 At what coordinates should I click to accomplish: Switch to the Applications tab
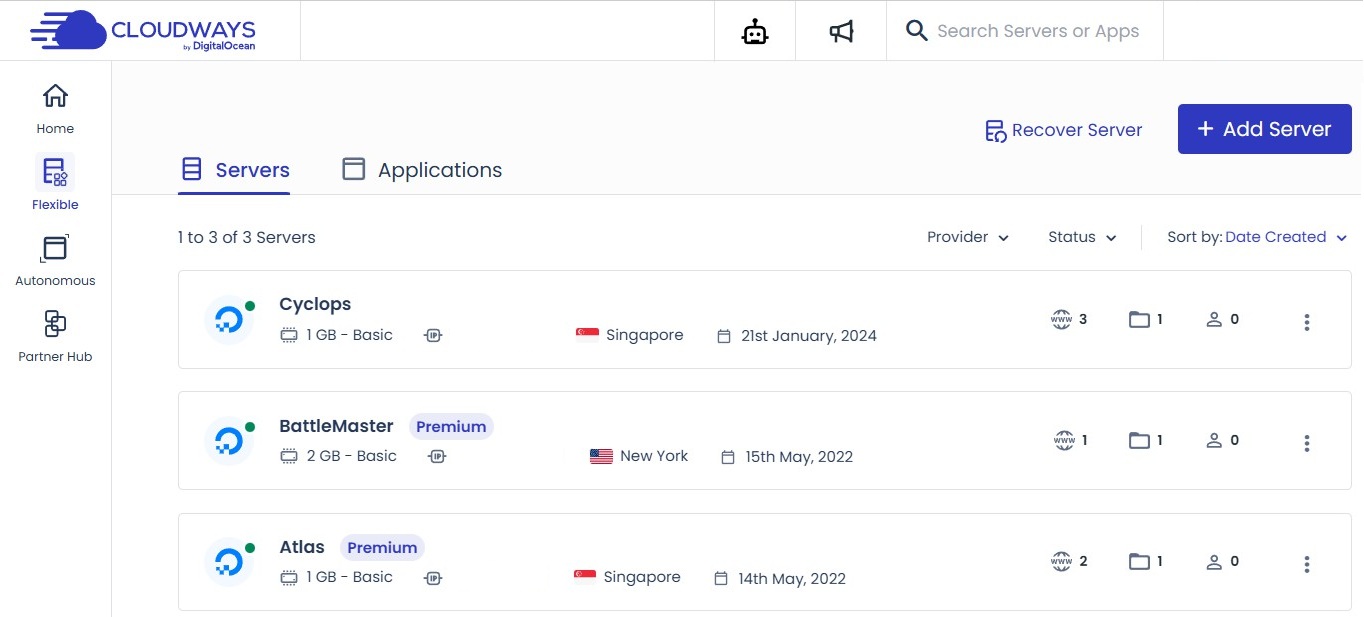tap(421, 170)
